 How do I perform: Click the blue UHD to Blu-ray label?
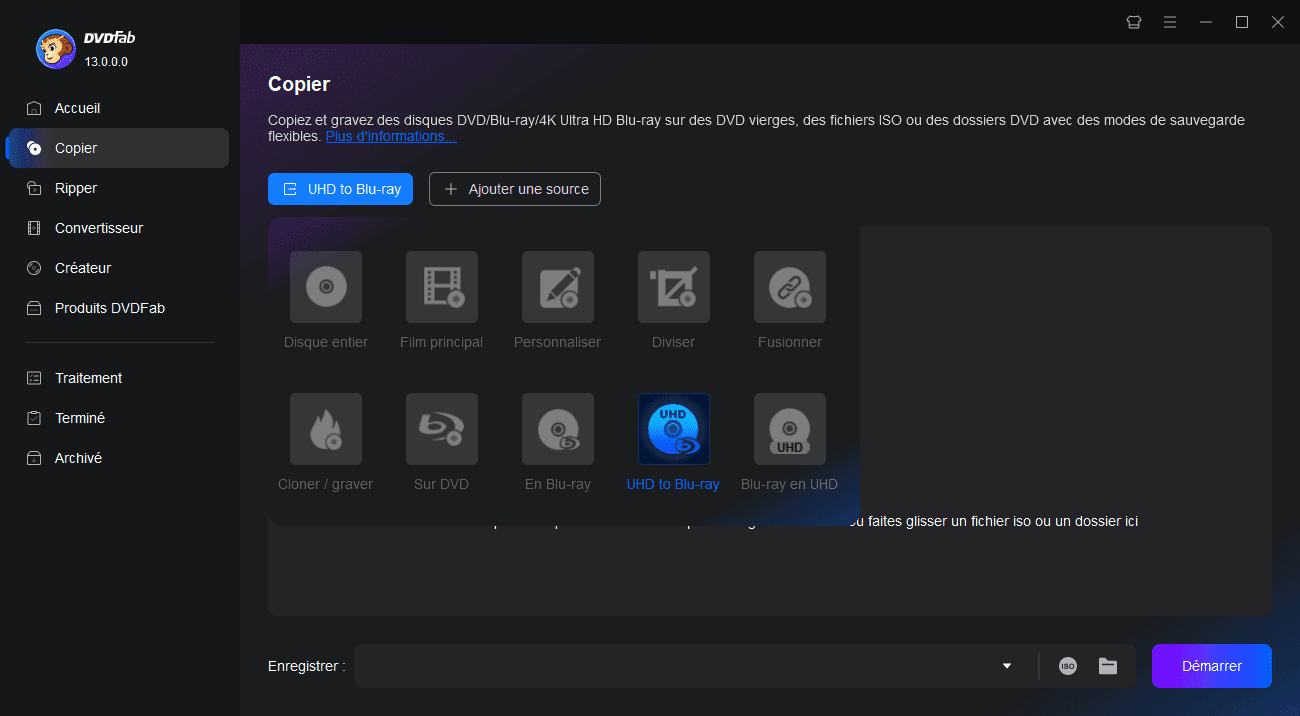coord(673,484)
